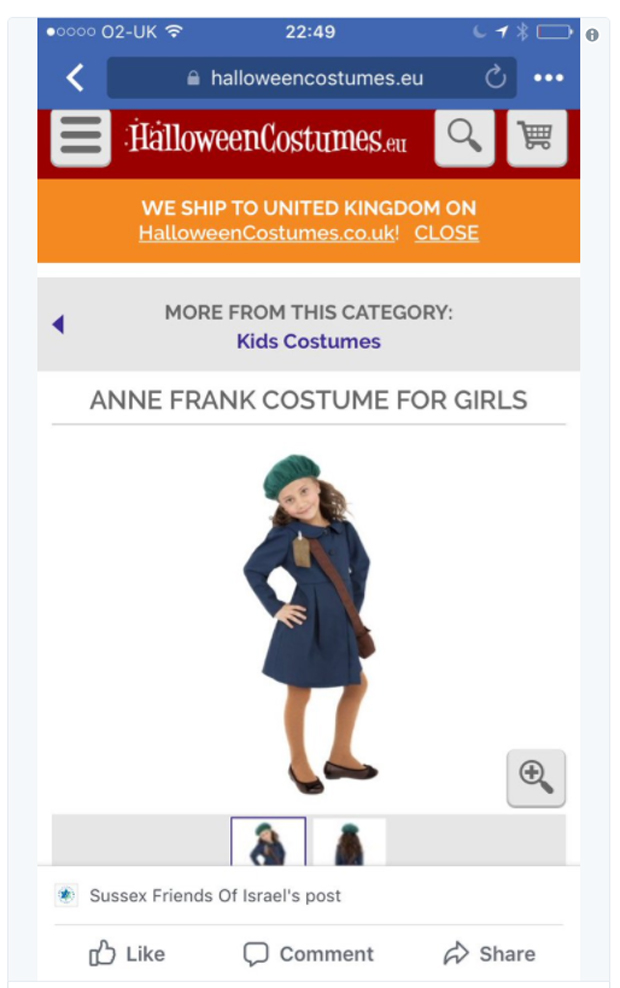The height and width of the screenshot is (988, 620).
Task: Select the second product thumbnail
Action: [x=349, y=842]
